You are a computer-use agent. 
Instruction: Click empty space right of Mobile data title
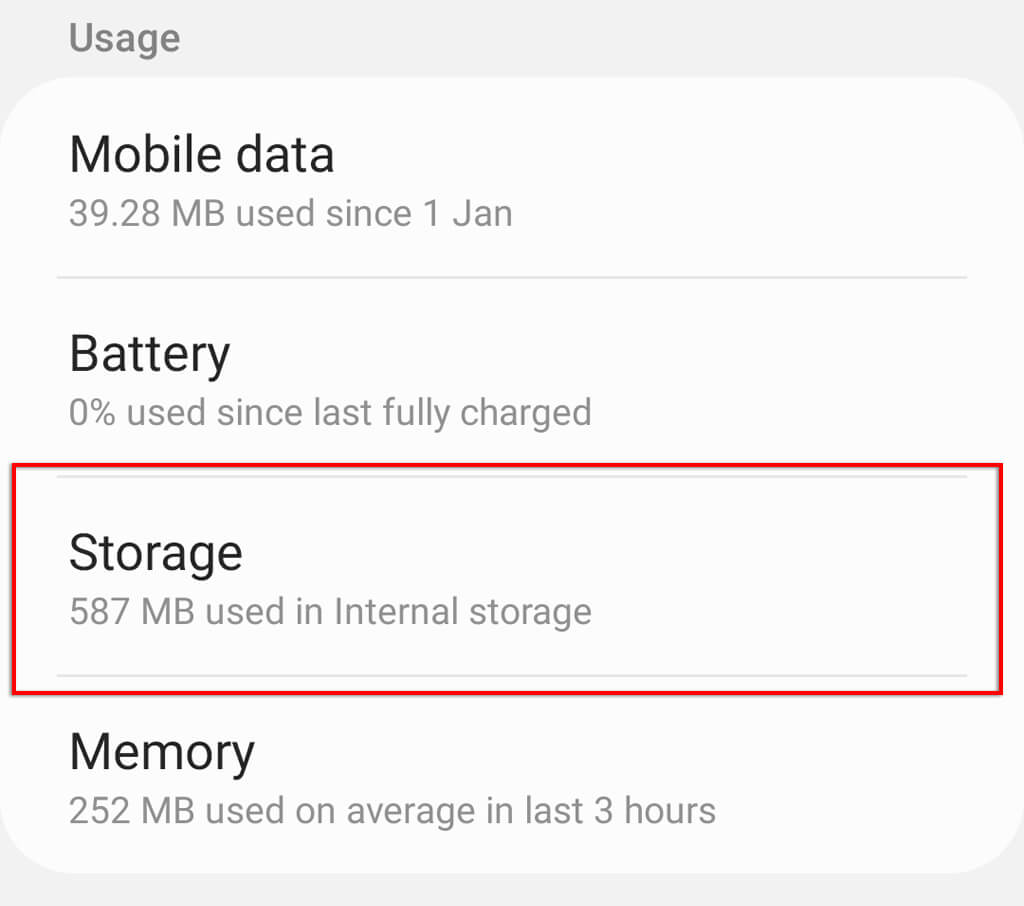pos(653,155)
